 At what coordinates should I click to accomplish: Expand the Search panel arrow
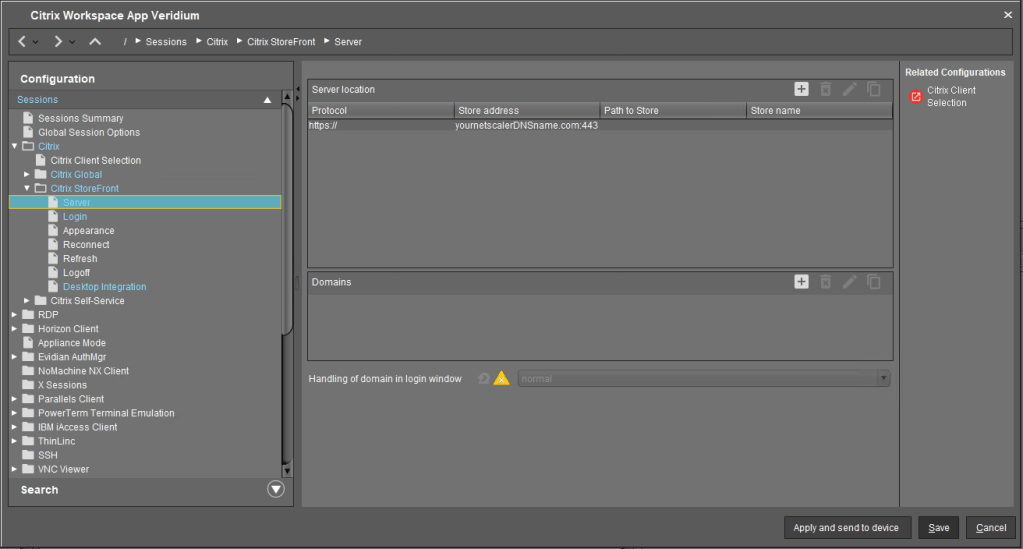click(x=276, y=489)
